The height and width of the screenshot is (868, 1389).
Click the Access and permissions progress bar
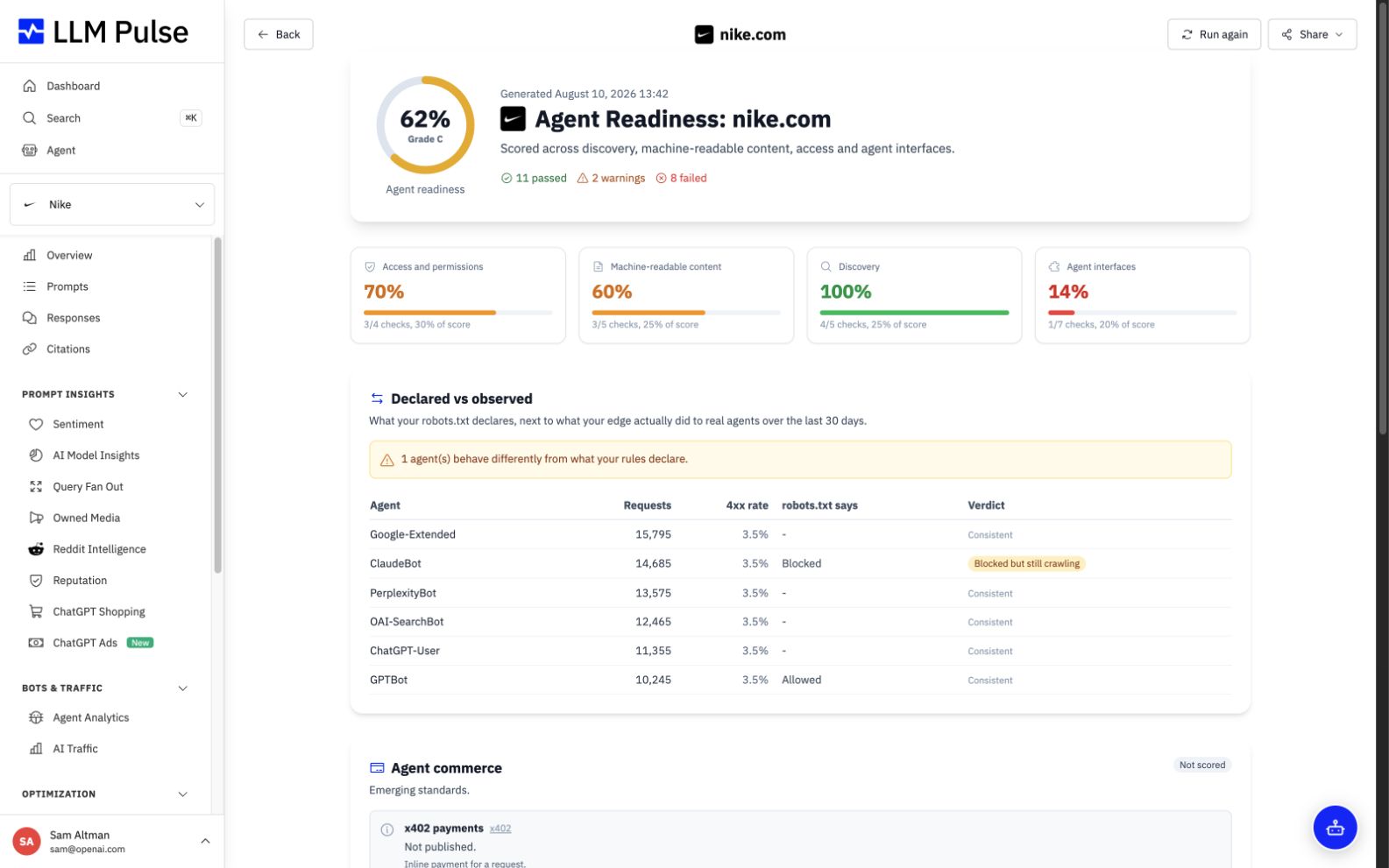coord(457,313)
